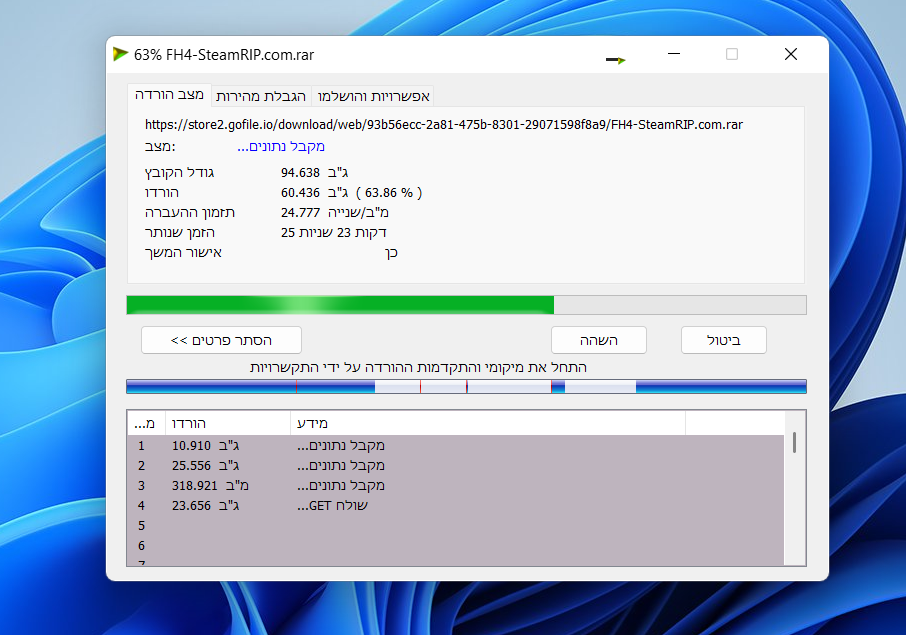Image resolution: width=906 pixels, height=635 pixels.
Task: Select connection row with 10.910 downloaded
Action: [455, 445]
